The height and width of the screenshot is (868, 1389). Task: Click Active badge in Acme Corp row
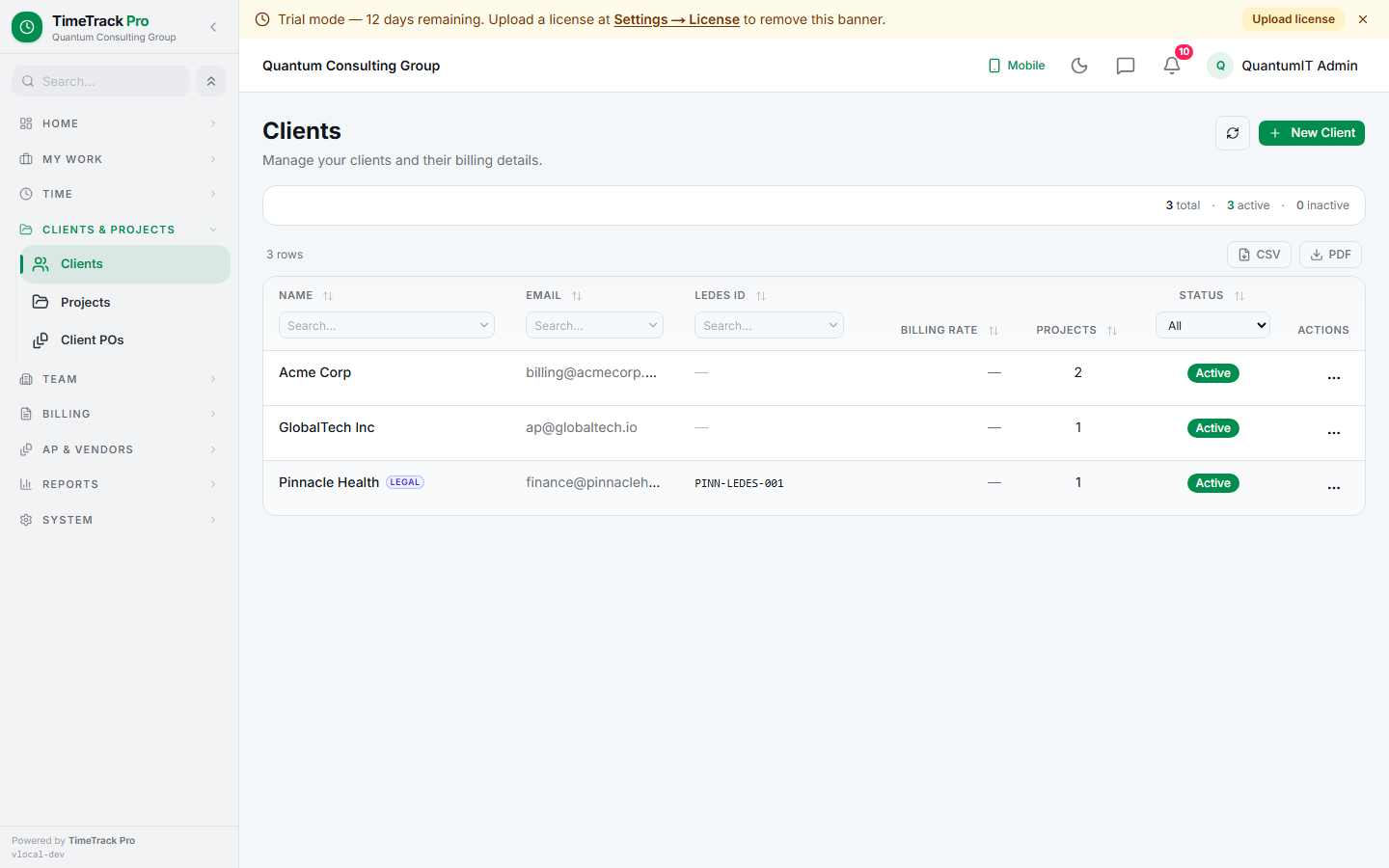pos(1212,373)
